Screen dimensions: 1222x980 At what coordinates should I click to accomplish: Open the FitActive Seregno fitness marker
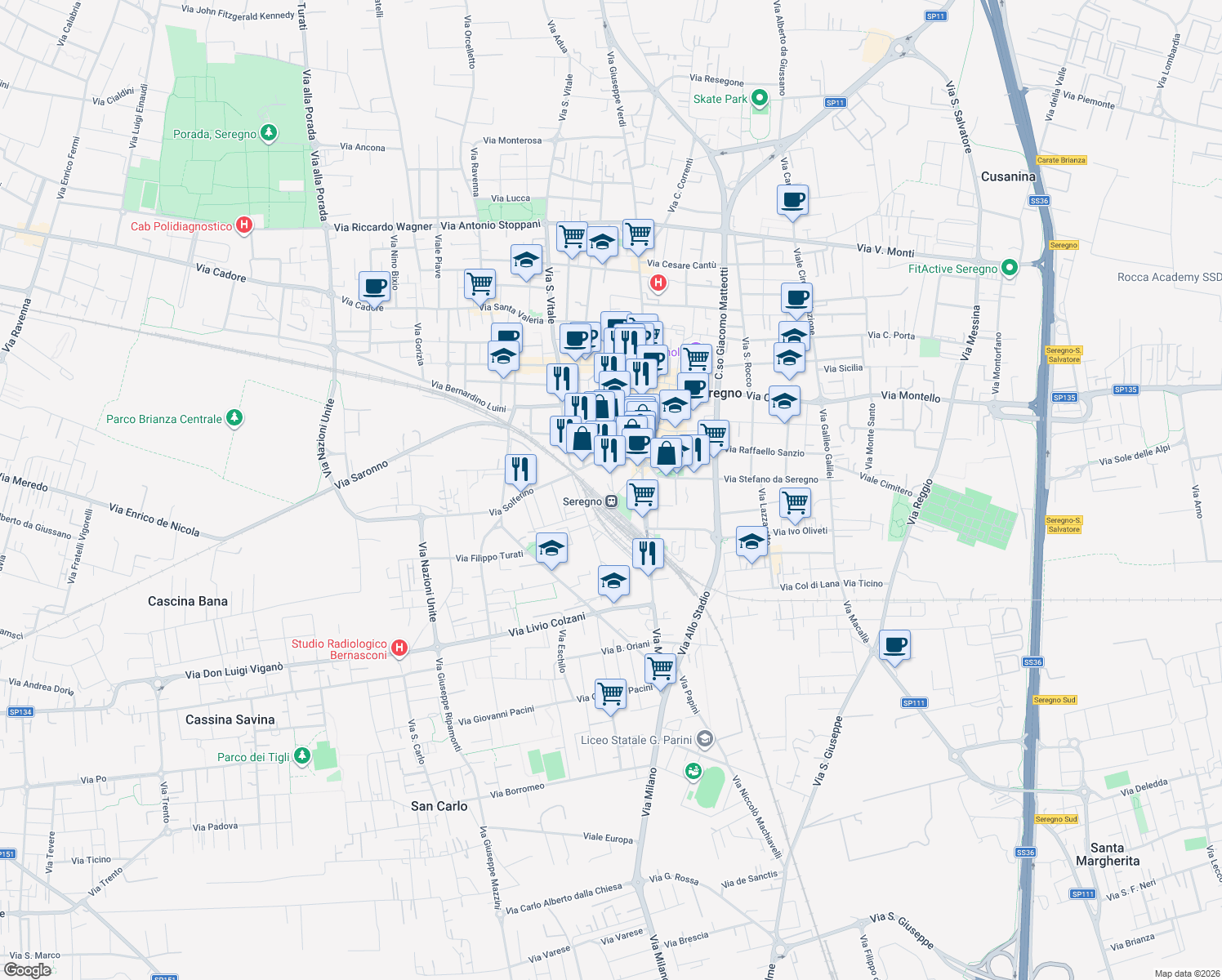click(1009, 268)
